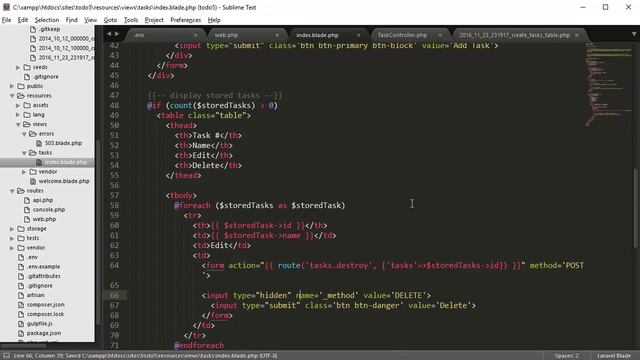640x360 pixels.
Task: Open welcome.blade.php in the sidebar
Action: pos(64,181)
